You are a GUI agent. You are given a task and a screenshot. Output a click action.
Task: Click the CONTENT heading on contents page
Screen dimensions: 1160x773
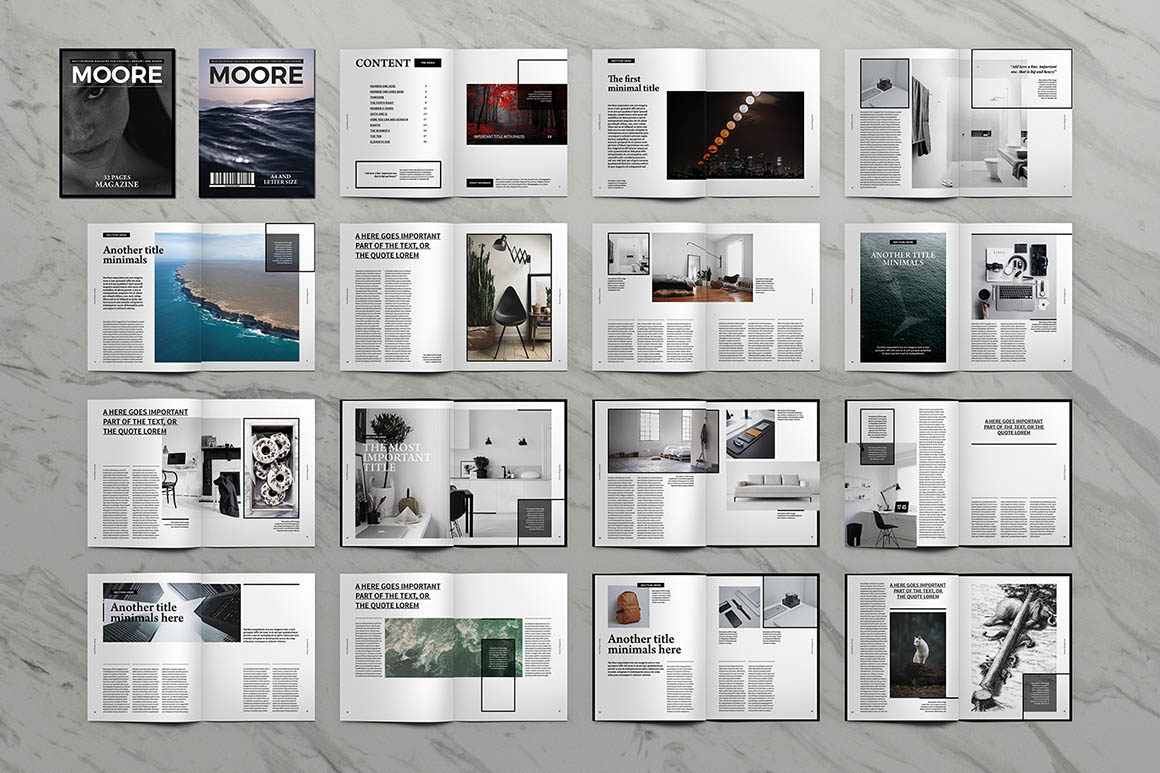click(383, 63)
